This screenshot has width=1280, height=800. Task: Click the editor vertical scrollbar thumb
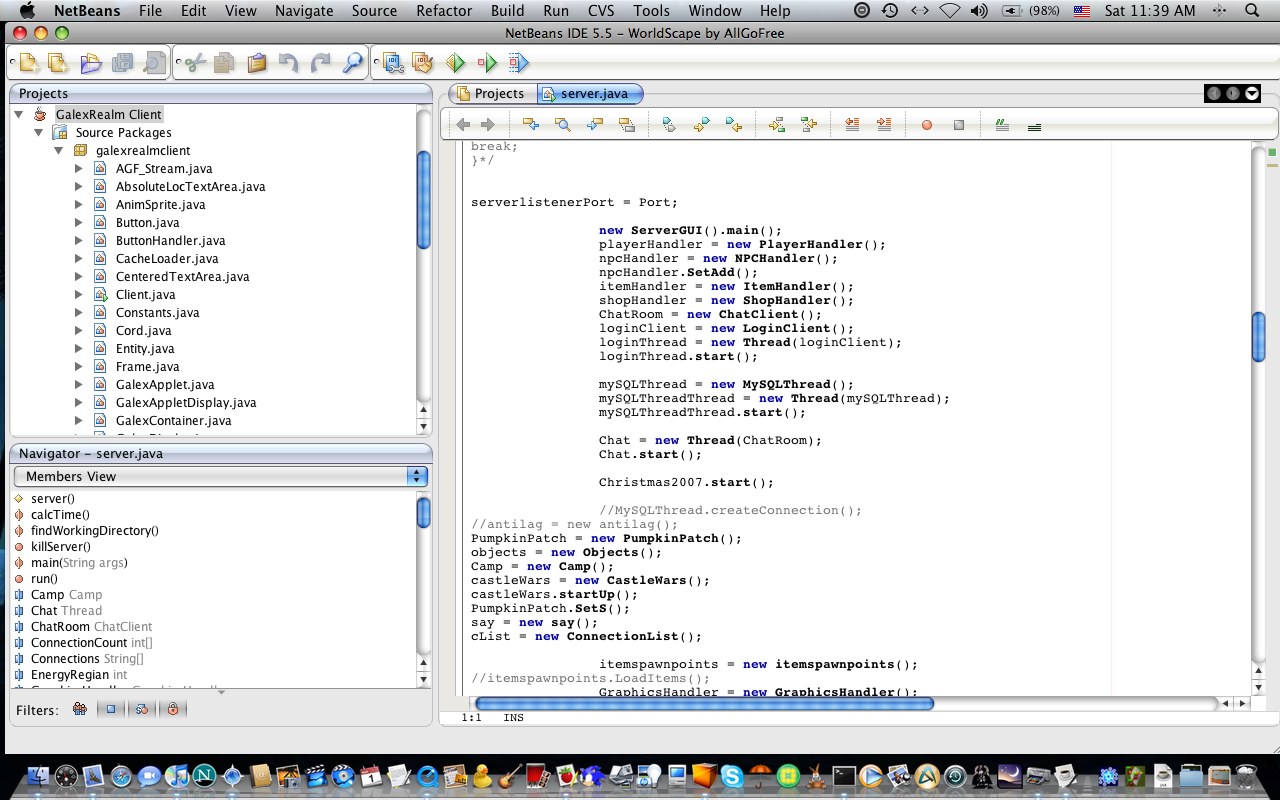coord(1258,337)
